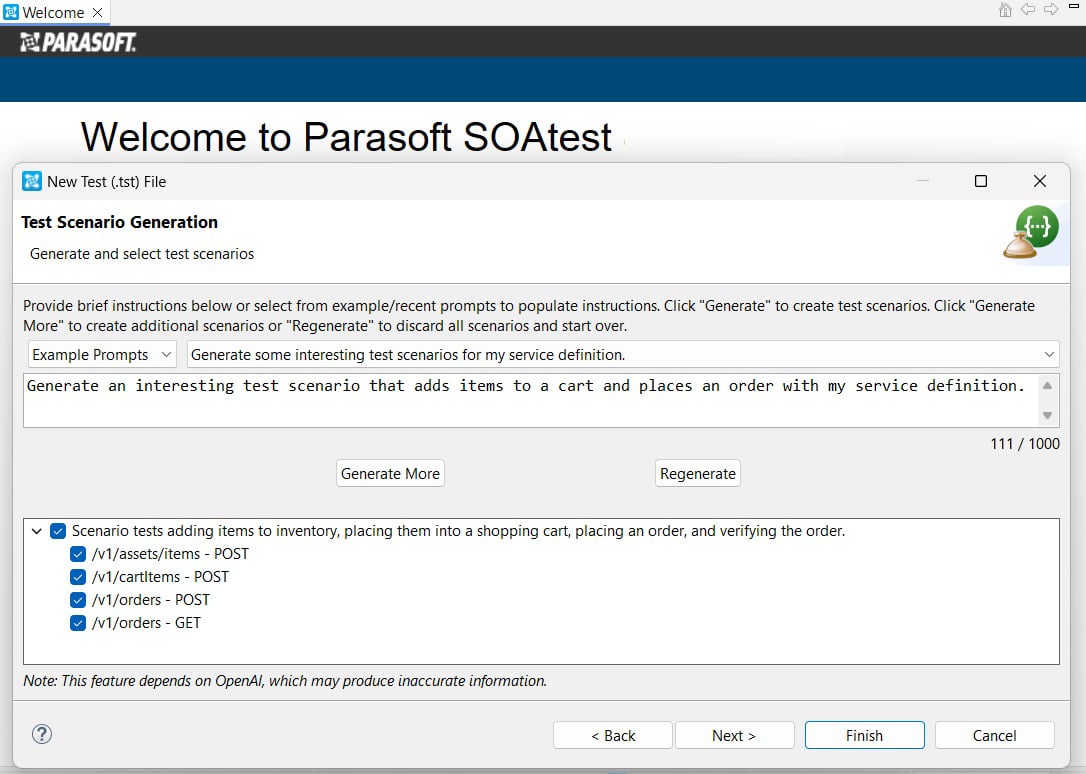Uncheck /v1/orders - GET checkbox
Screen dimensions: 1086x774
pos(78,622)
